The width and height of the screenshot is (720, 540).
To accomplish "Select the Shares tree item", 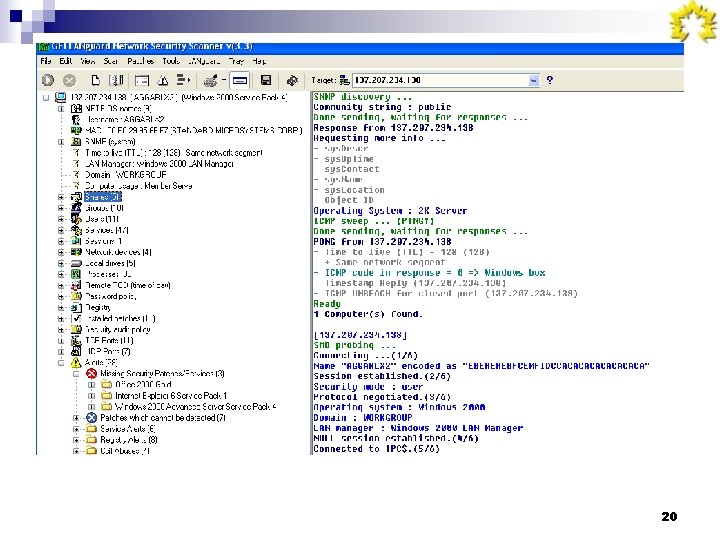I will pyautogui.click(x=103, y=197).
